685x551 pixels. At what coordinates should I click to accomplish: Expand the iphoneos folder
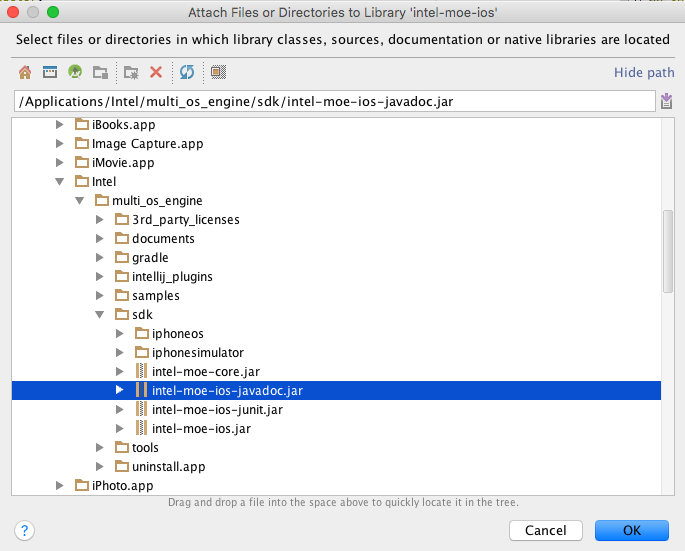coord(120,334)
